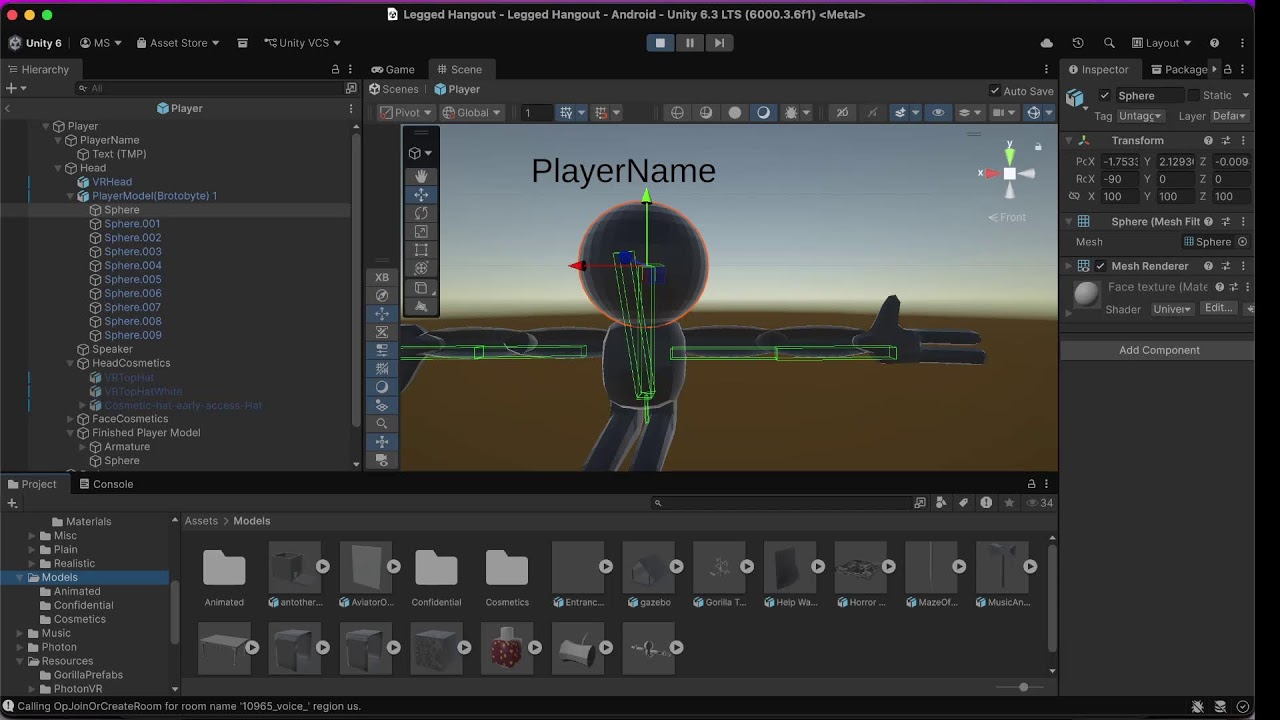Toggle Inspector lock icon
The height and width of the screenshot is (720, 1280).
point(1229,69)
